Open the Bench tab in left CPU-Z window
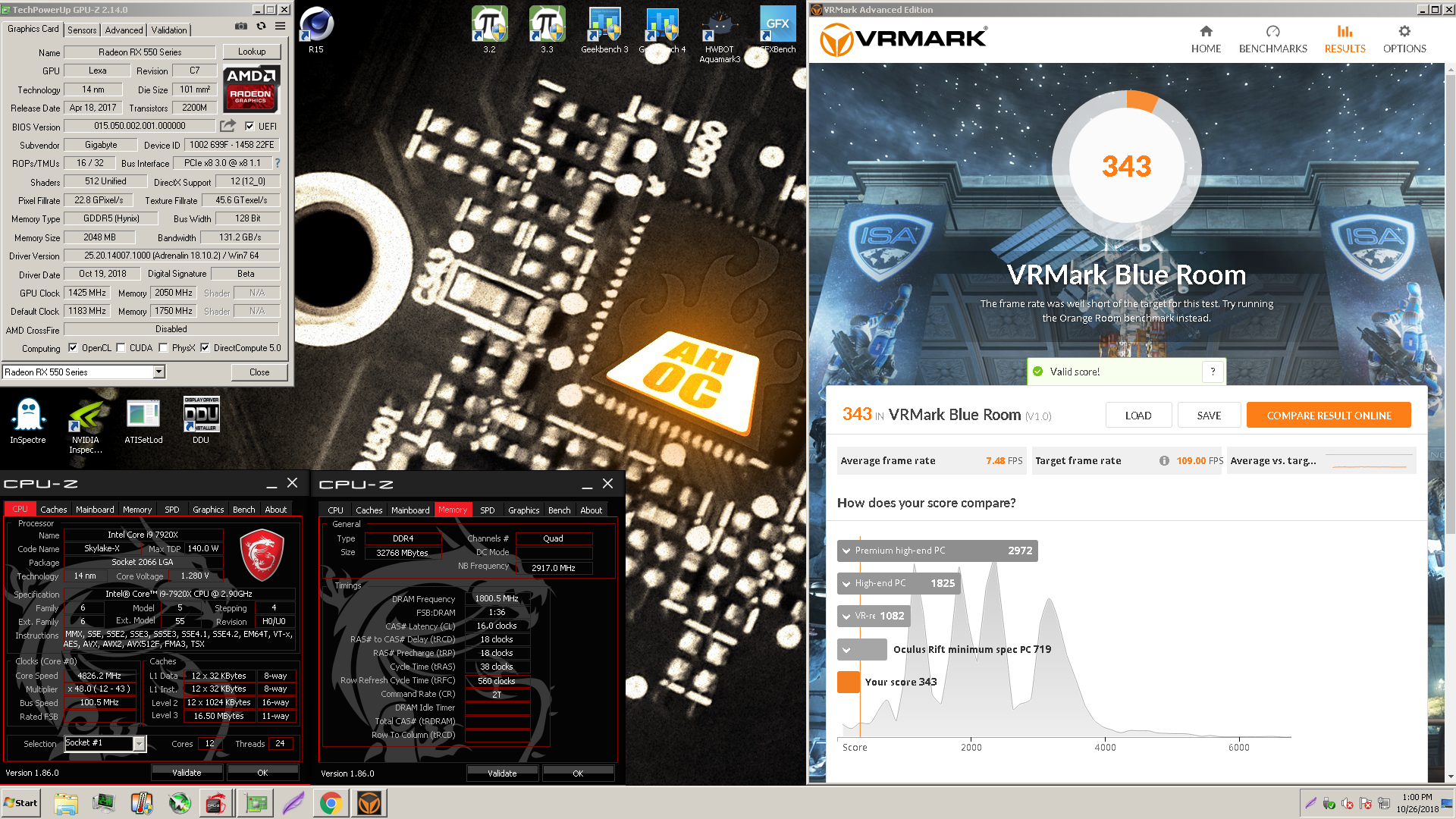Screen dimensions: 1456x819 [x=243, y=510]
